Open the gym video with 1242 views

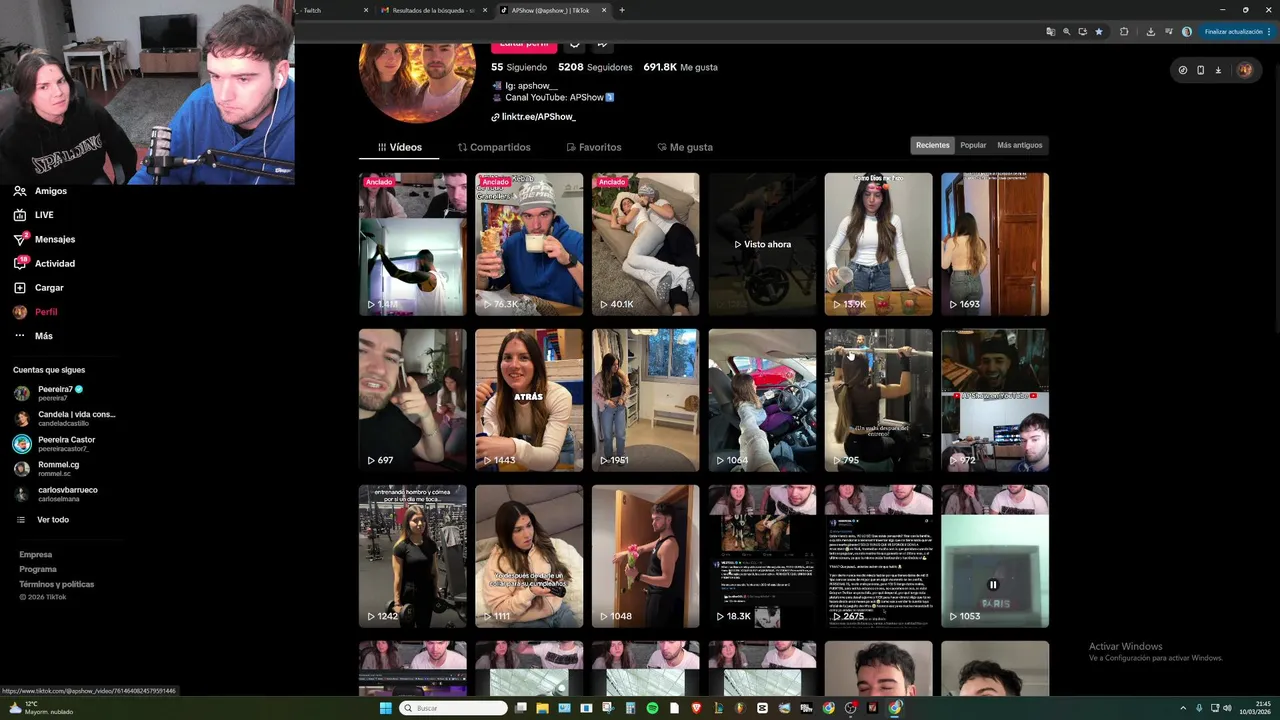(x=413, y=556)
